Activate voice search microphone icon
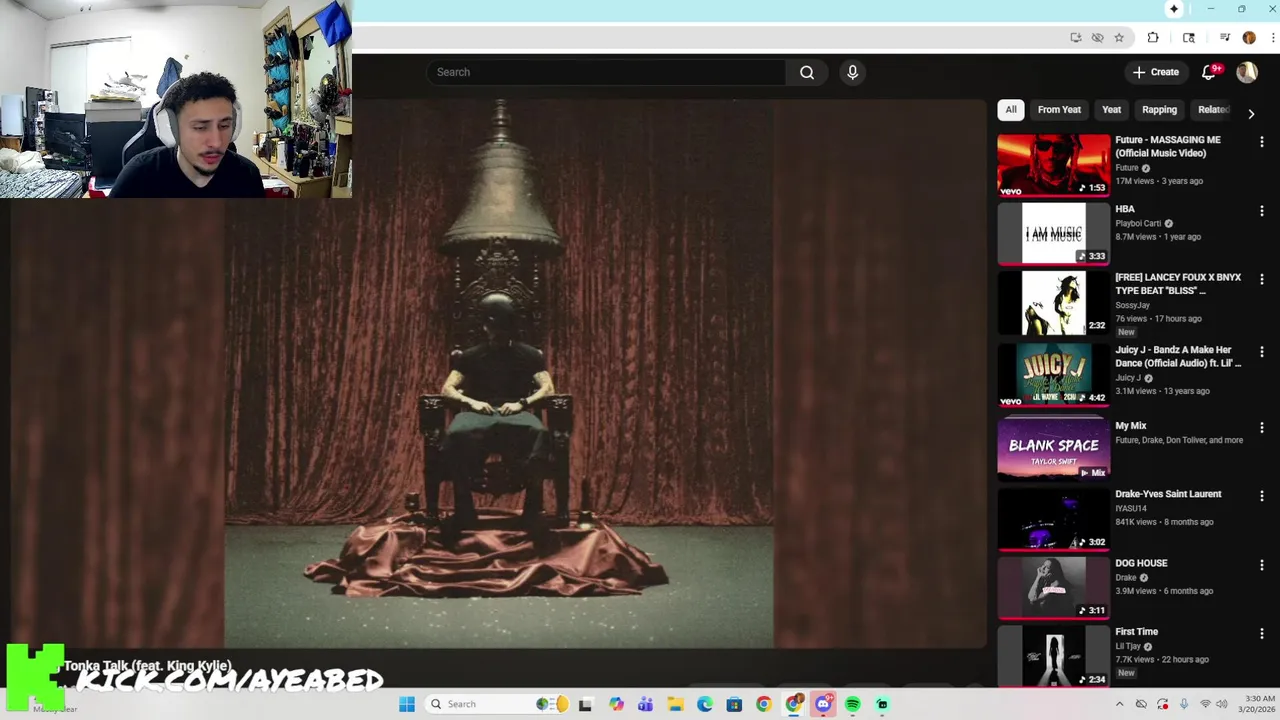Image resolution: width=1280 pixels, height=720 pixels. (x=852, y=72)
